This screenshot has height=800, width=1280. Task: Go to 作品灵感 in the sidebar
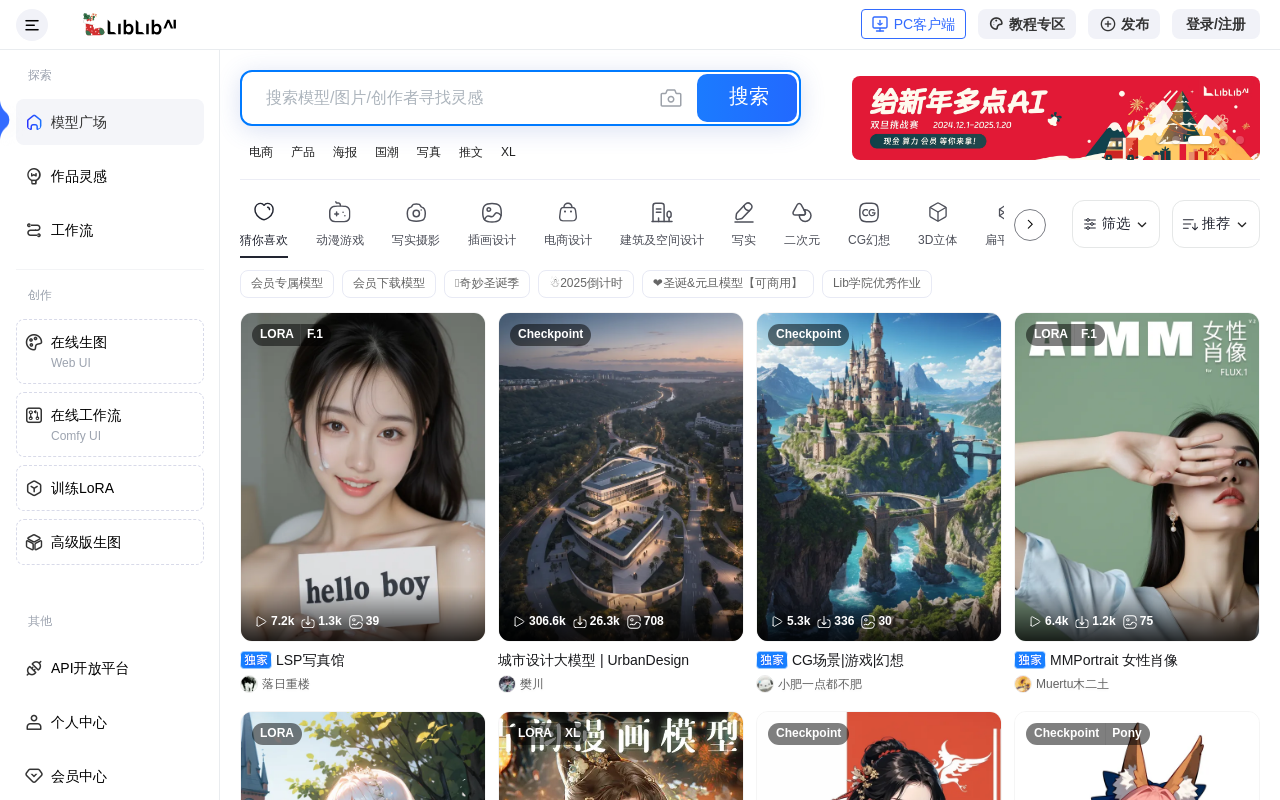[x=79, y=176]
